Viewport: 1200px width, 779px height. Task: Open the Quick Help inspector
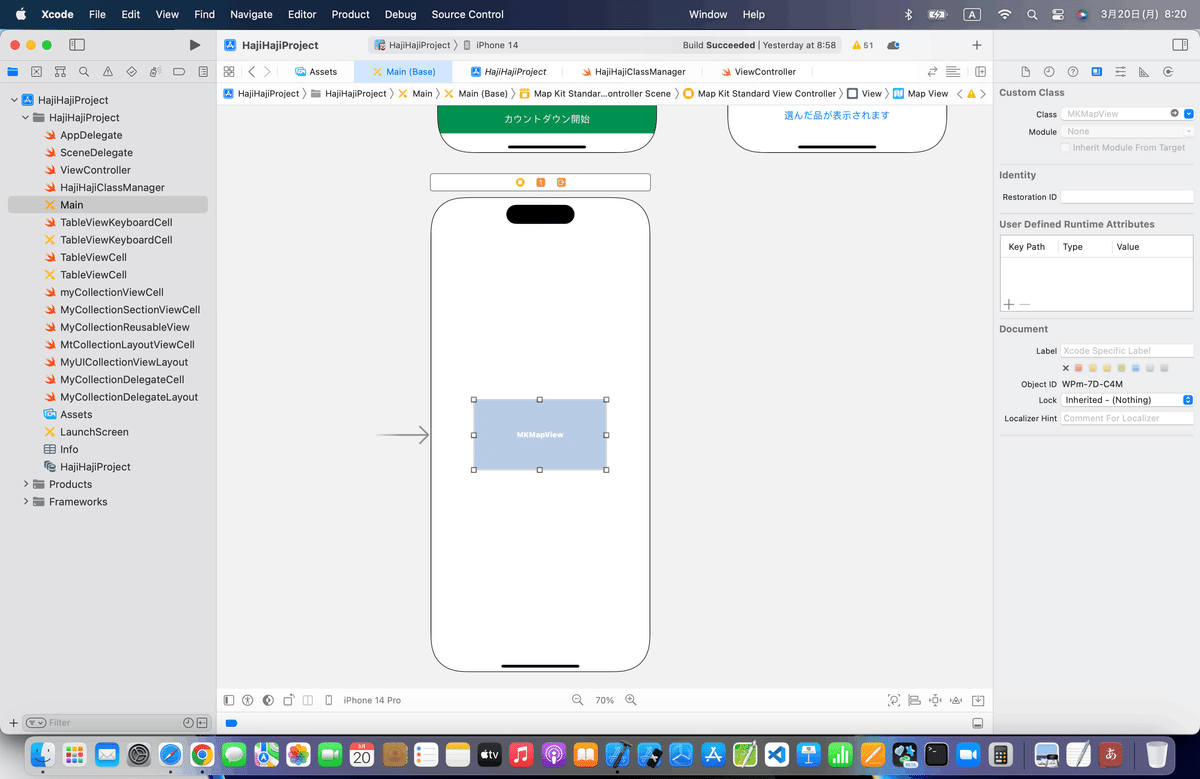[1073, 72]
